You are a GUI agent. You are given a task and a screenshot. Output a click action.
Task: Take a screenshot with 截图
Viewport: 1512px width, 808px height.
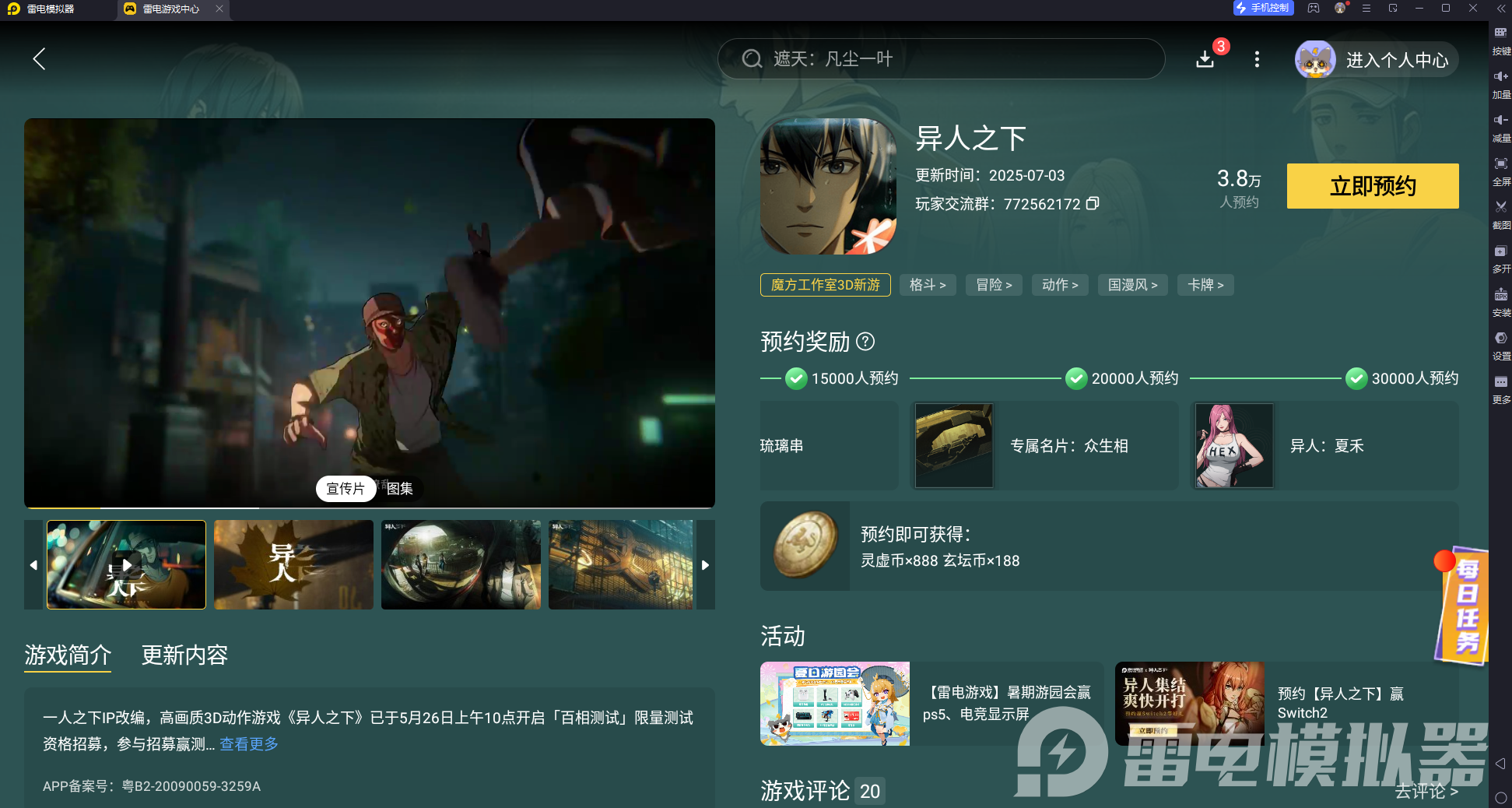click(1501, 215)
